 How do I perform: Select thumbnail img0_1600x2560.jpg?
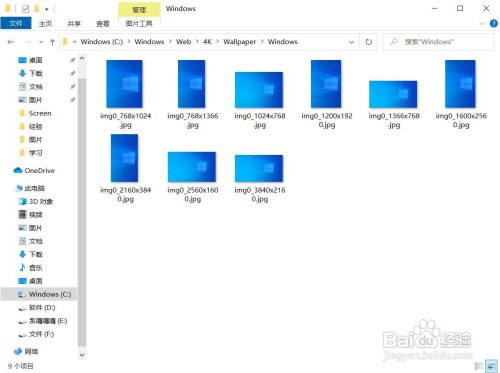(x=460, y=84)
